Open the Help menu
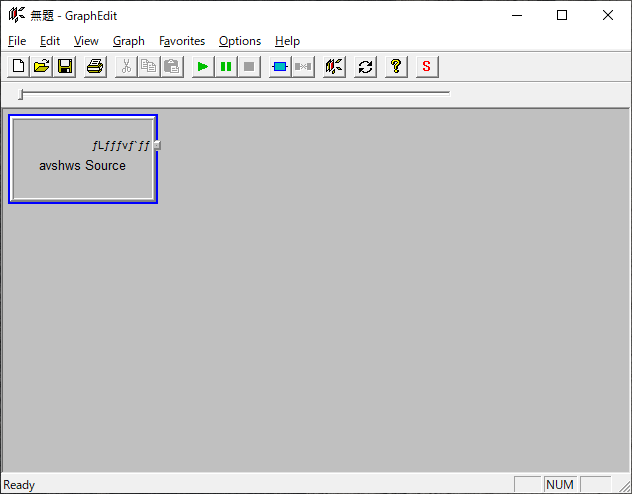The width and height of the screenshot is (632, 494). pyautogui.click(x=287, y=41)
